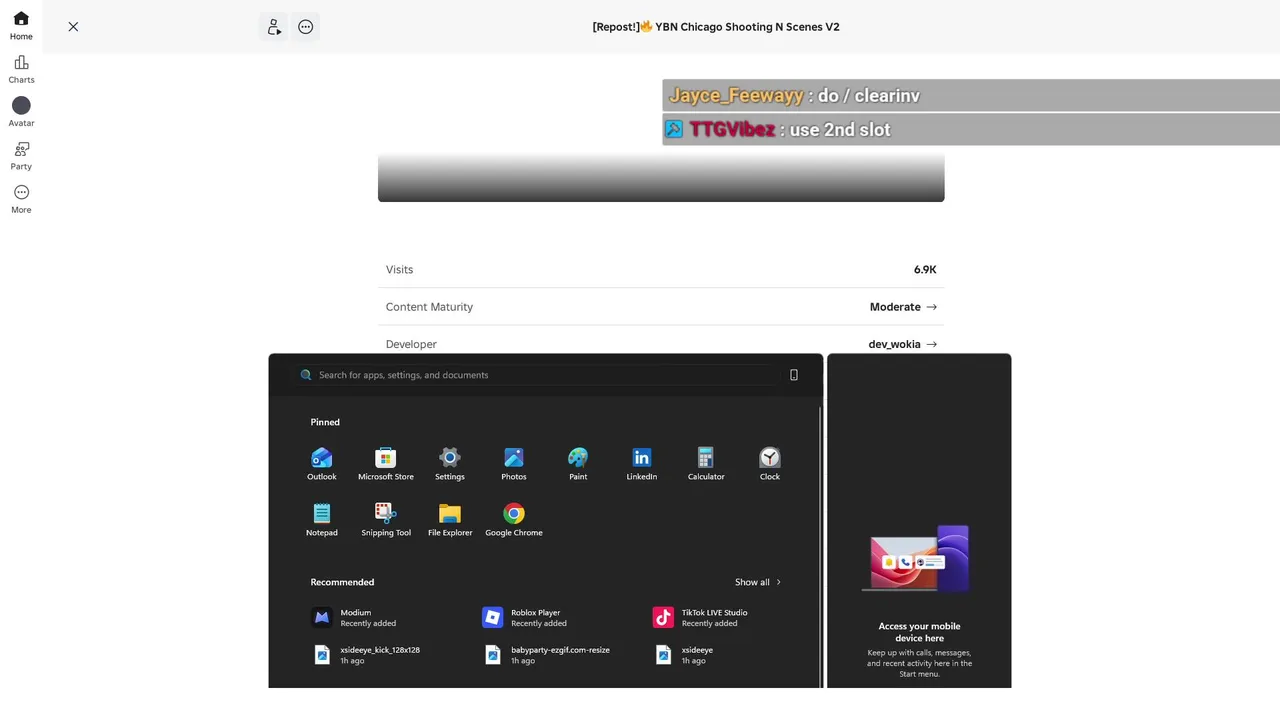The height and width of the screenshot is (720, 1280).
Task: Click the phone icon beside Start search
Action: coord(794,375)
